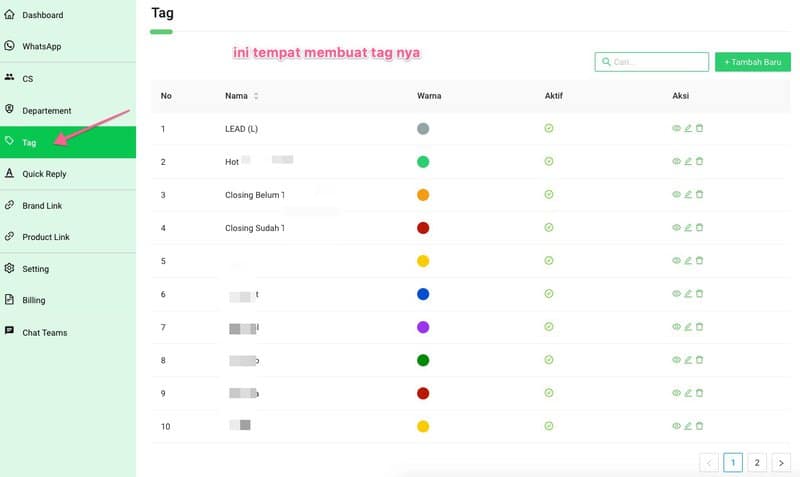The width and height of the screenshot is (800, 477).
Task: Click the Chat Teams icon
Action: click(10, 331)
